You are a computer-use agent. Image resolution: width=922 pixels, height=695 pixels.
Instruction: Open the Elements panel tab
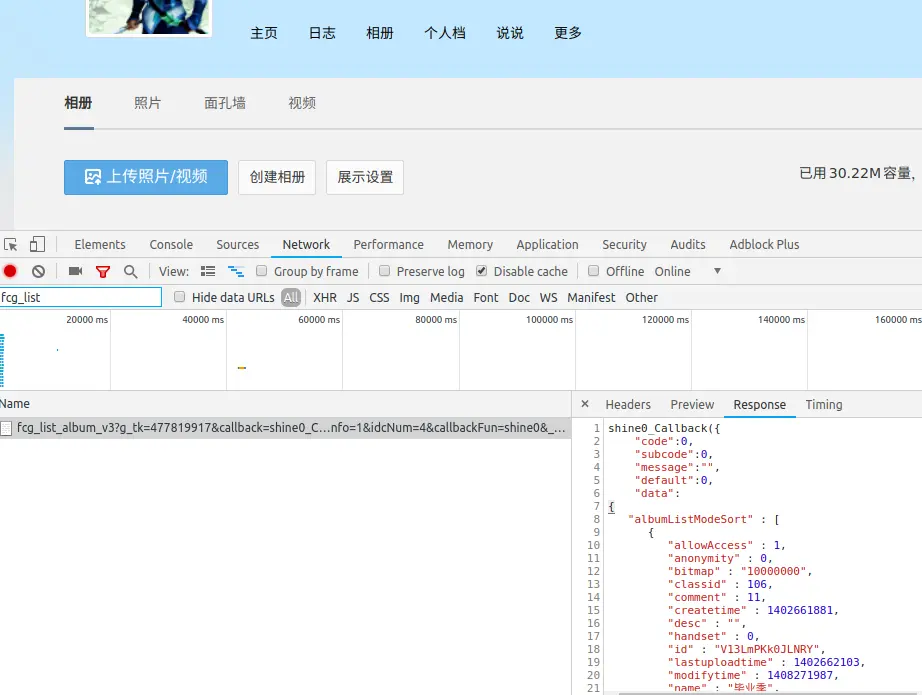point(100,245)
